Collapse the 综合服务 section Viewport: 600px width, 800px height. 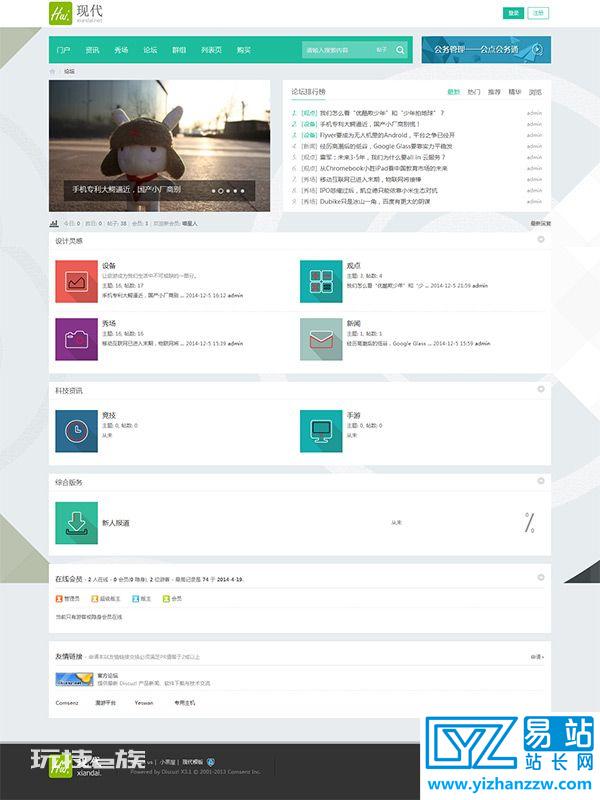pyautogui.click(x=541, y=481)
